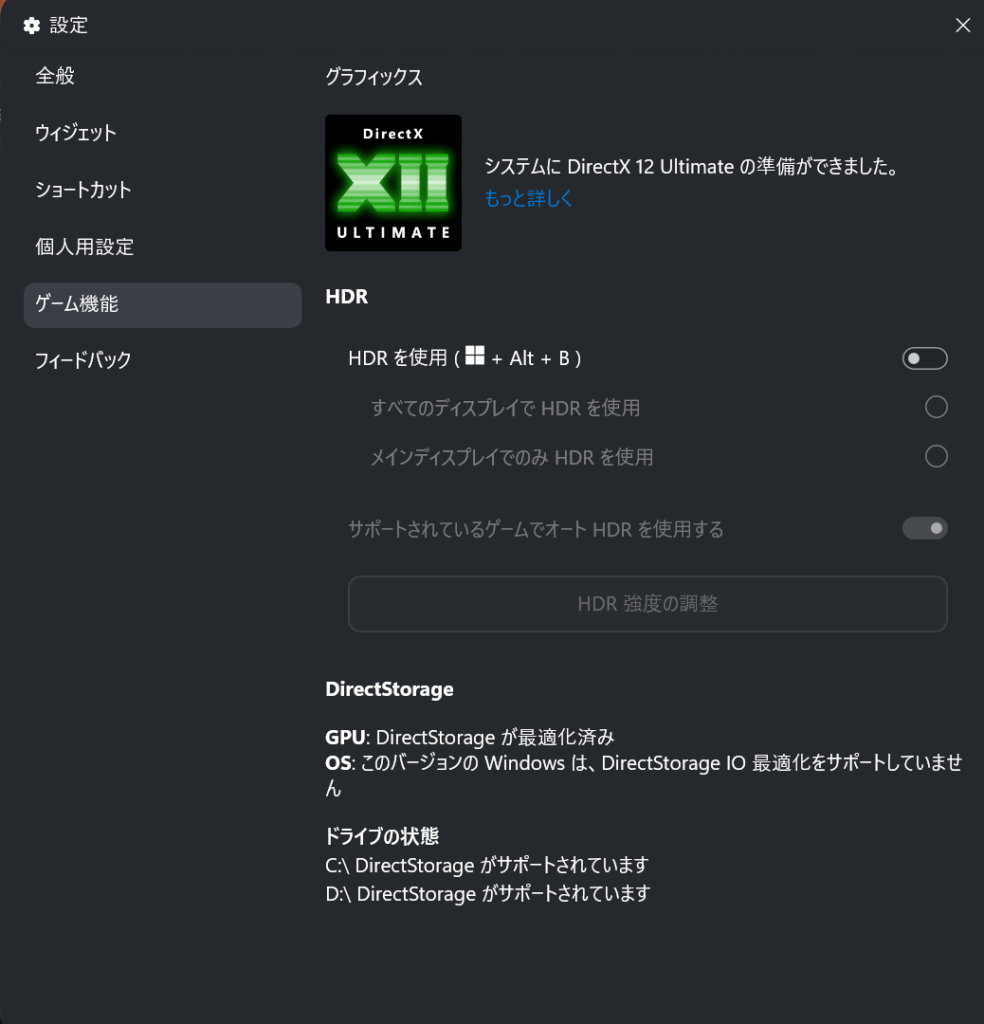Click the HDR 強度の調整 button

coord(648,603)
